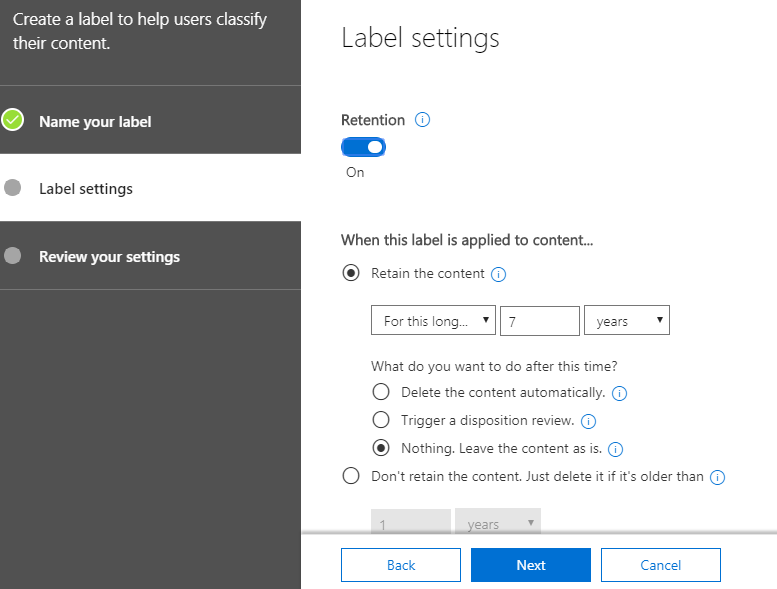Open the disabled years dropdown at bottom

pyautogui.click(x=498, y=522)
